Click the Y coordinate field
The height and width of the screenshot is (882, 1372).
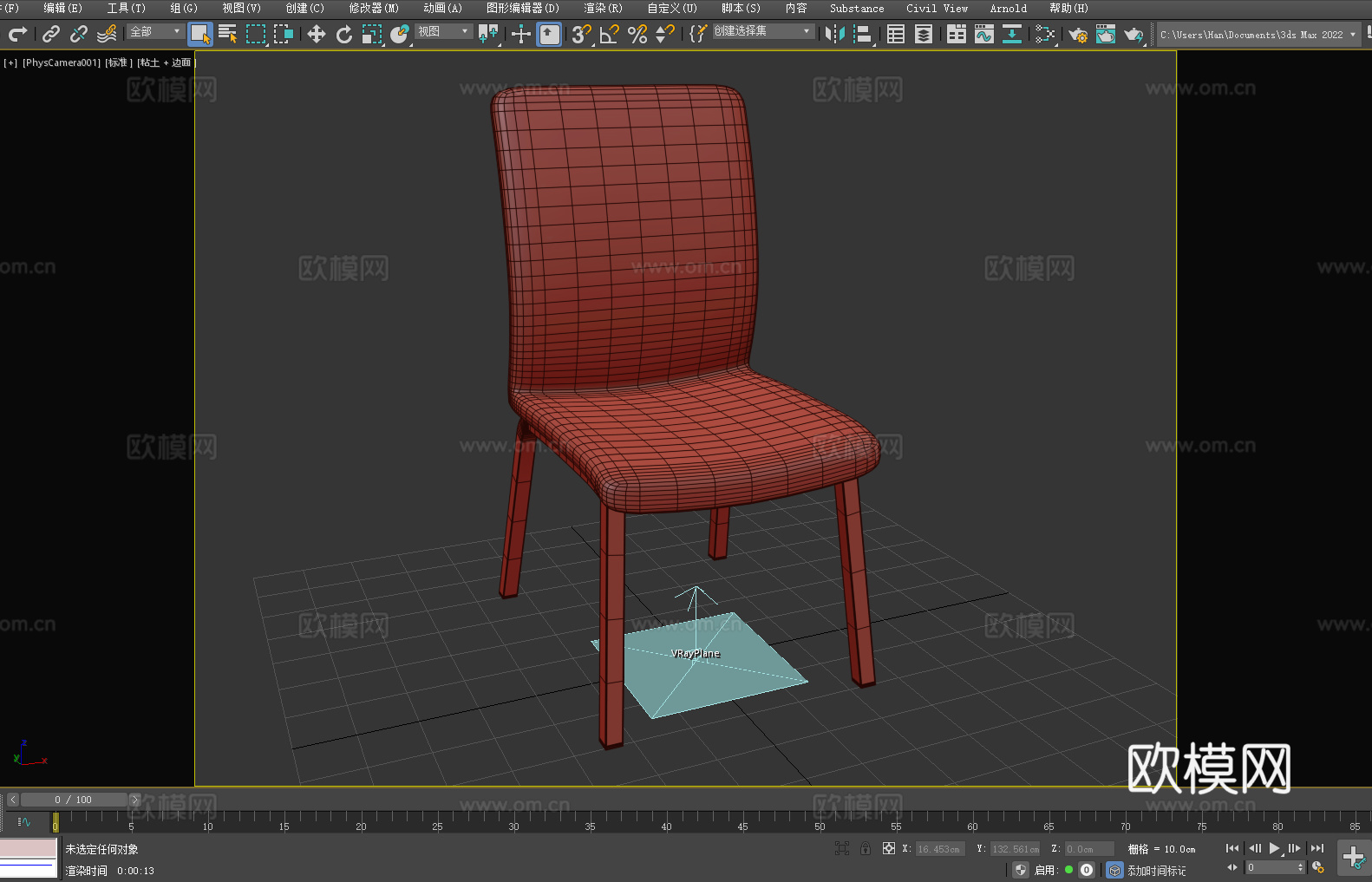click(x=1015, y=849)
